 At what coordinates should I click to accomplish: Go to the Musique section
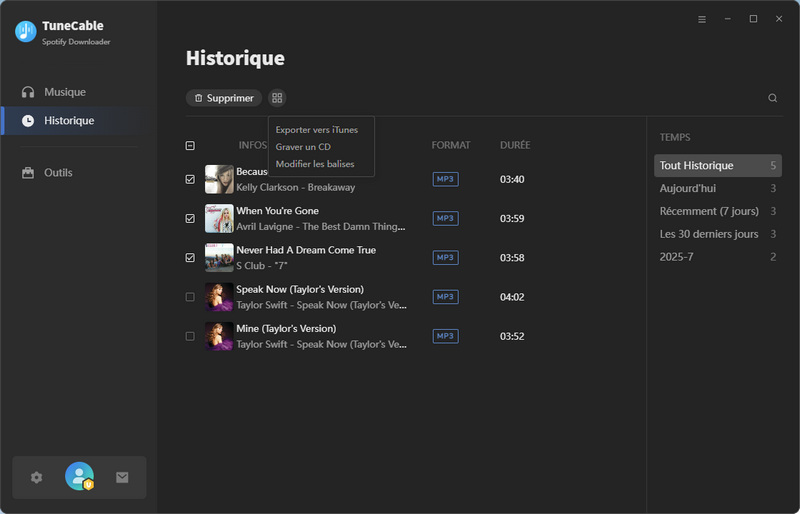64,92
